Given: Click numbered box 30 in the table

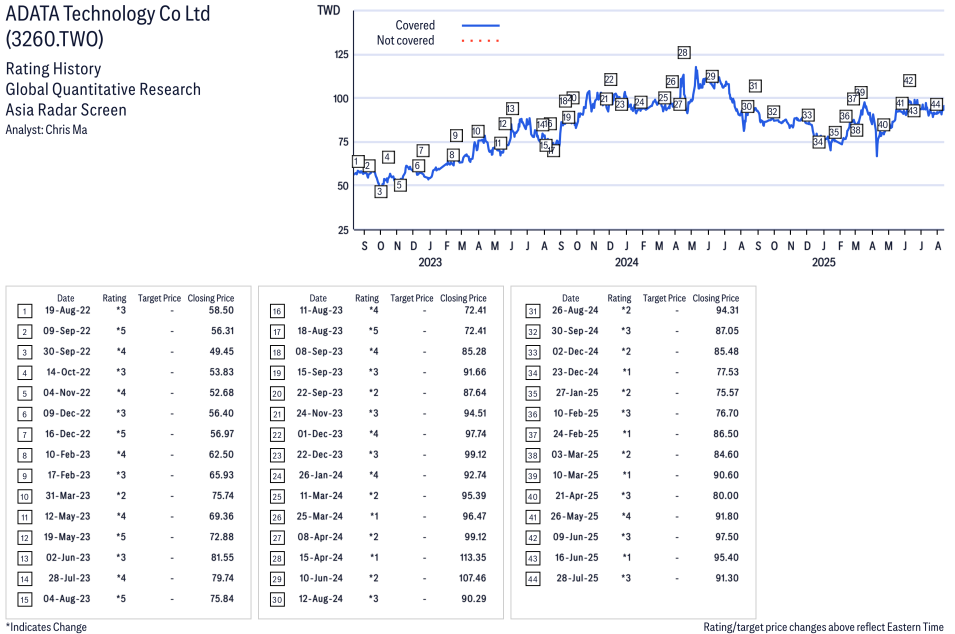Looking at the screenshot, I should [x=277, y=600].
